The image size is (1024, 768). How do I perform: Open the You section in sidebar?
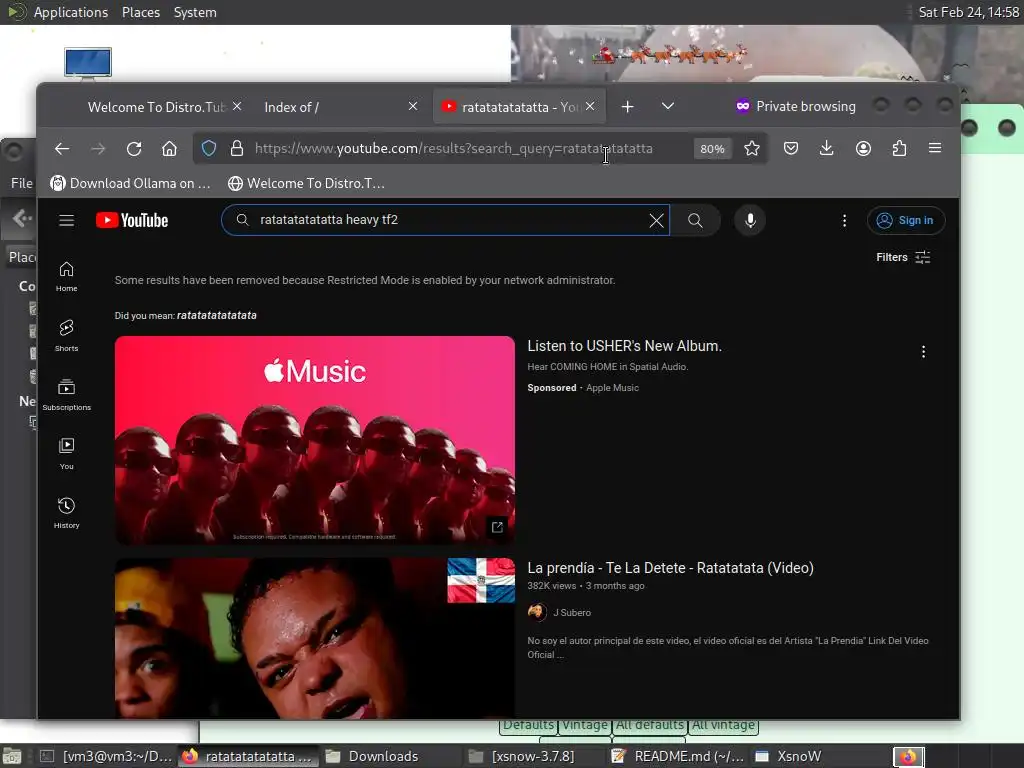67,453
